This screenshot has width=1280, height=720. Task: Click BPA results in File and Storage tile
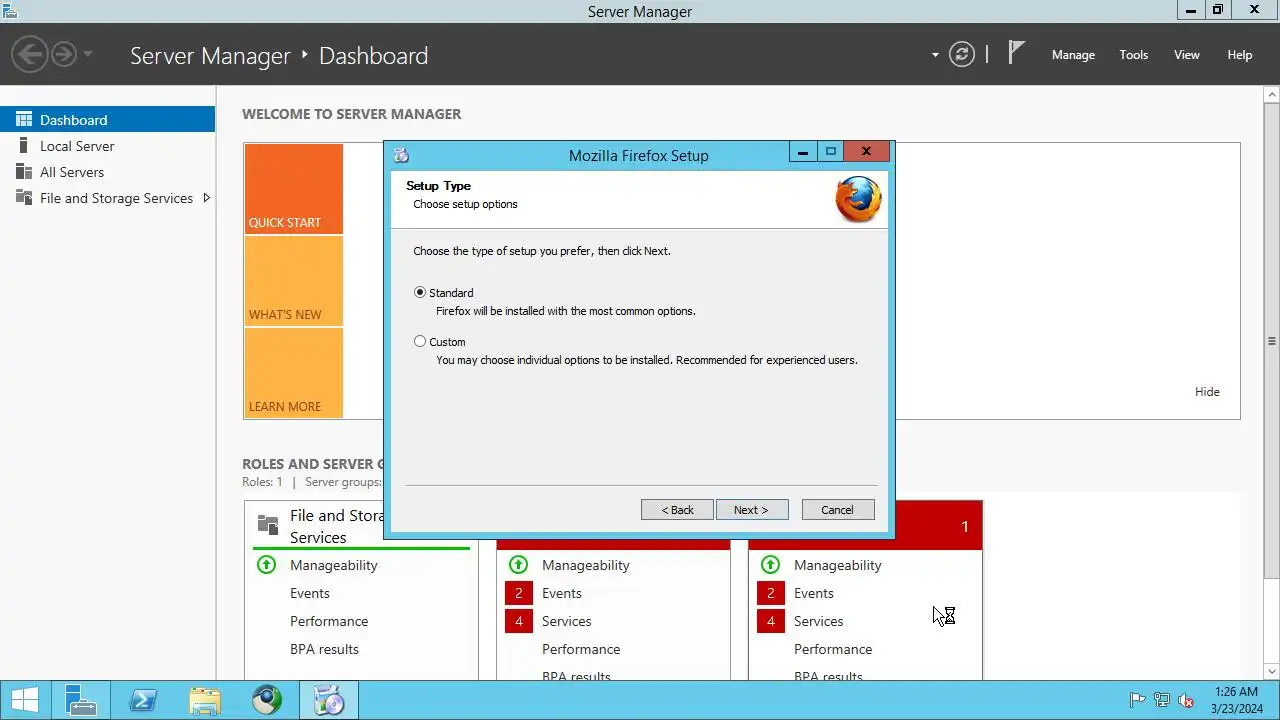pos(324,649)
